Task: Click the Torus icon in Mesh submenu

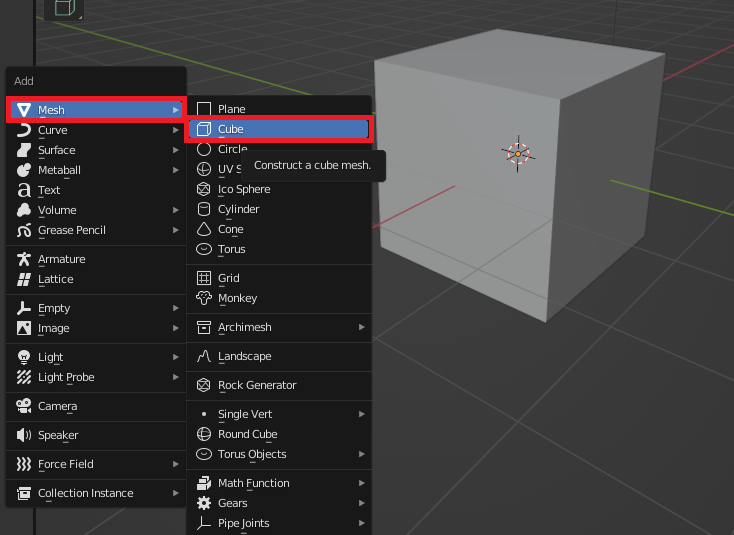Action: click(x=204, y=249)
